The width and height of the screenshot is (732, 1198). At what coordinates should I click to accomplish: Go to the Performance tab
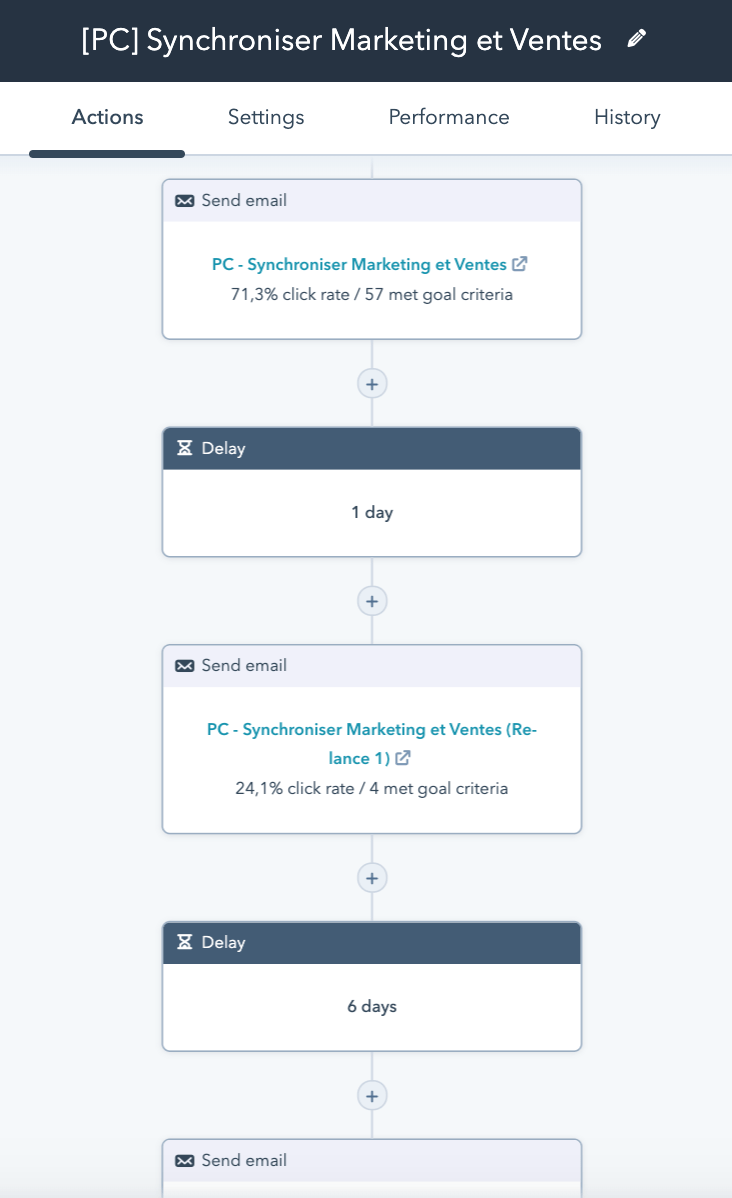(449, 117)
